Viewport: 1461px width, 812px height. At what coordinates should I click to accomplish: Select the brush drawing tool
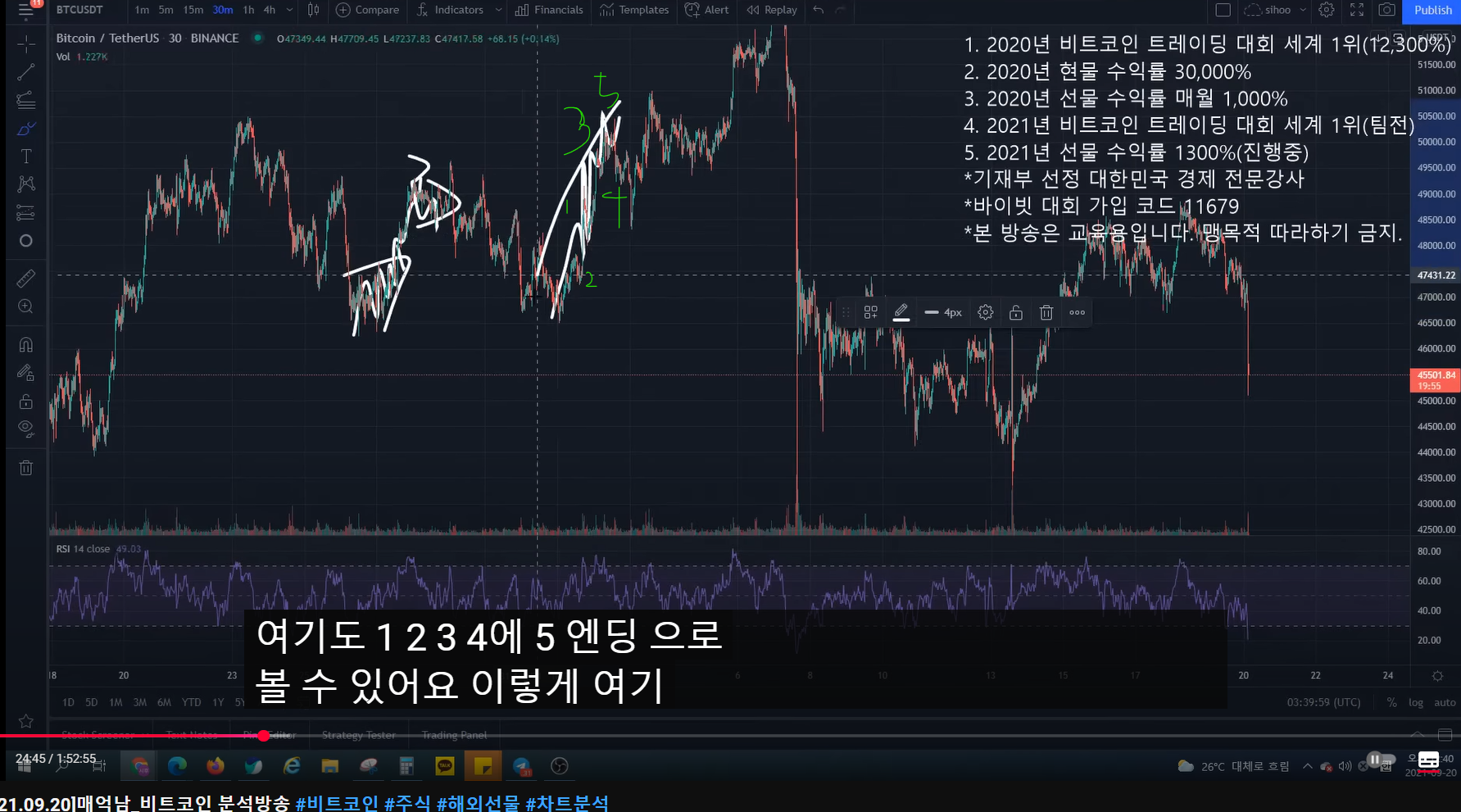[x=26, y=129]
